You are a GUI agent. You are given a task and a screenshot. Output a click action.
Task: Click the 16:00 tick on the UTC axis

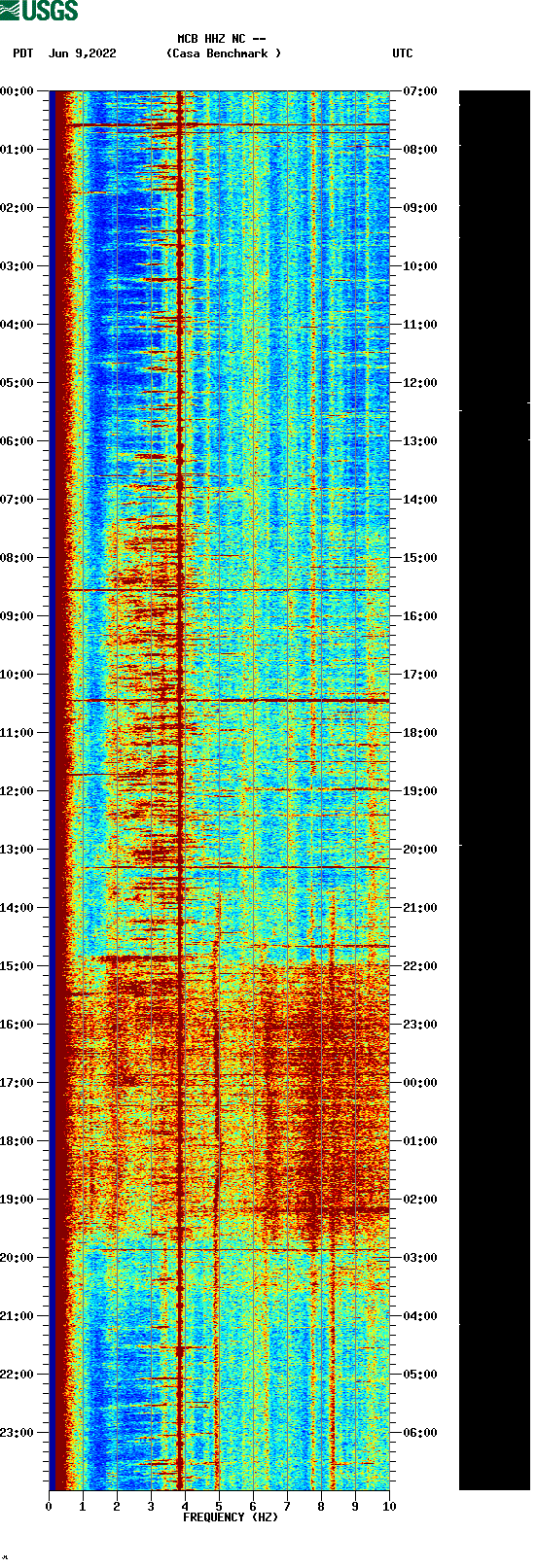[x=420, y=615]
